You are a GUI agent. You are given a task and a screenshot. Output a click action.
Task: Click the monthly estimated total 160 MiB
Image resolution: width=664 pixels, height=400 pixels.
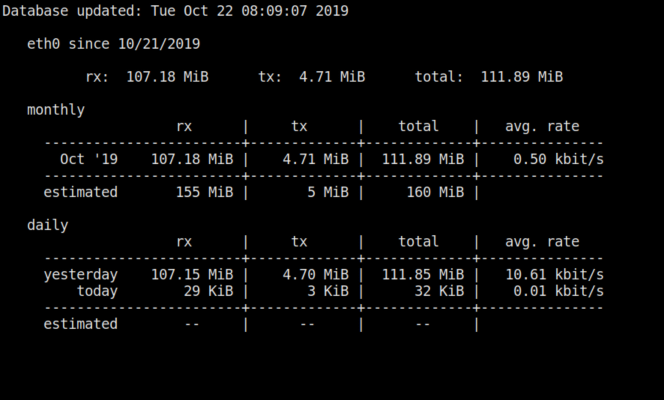pyautogui.click(x=435, y=192)
